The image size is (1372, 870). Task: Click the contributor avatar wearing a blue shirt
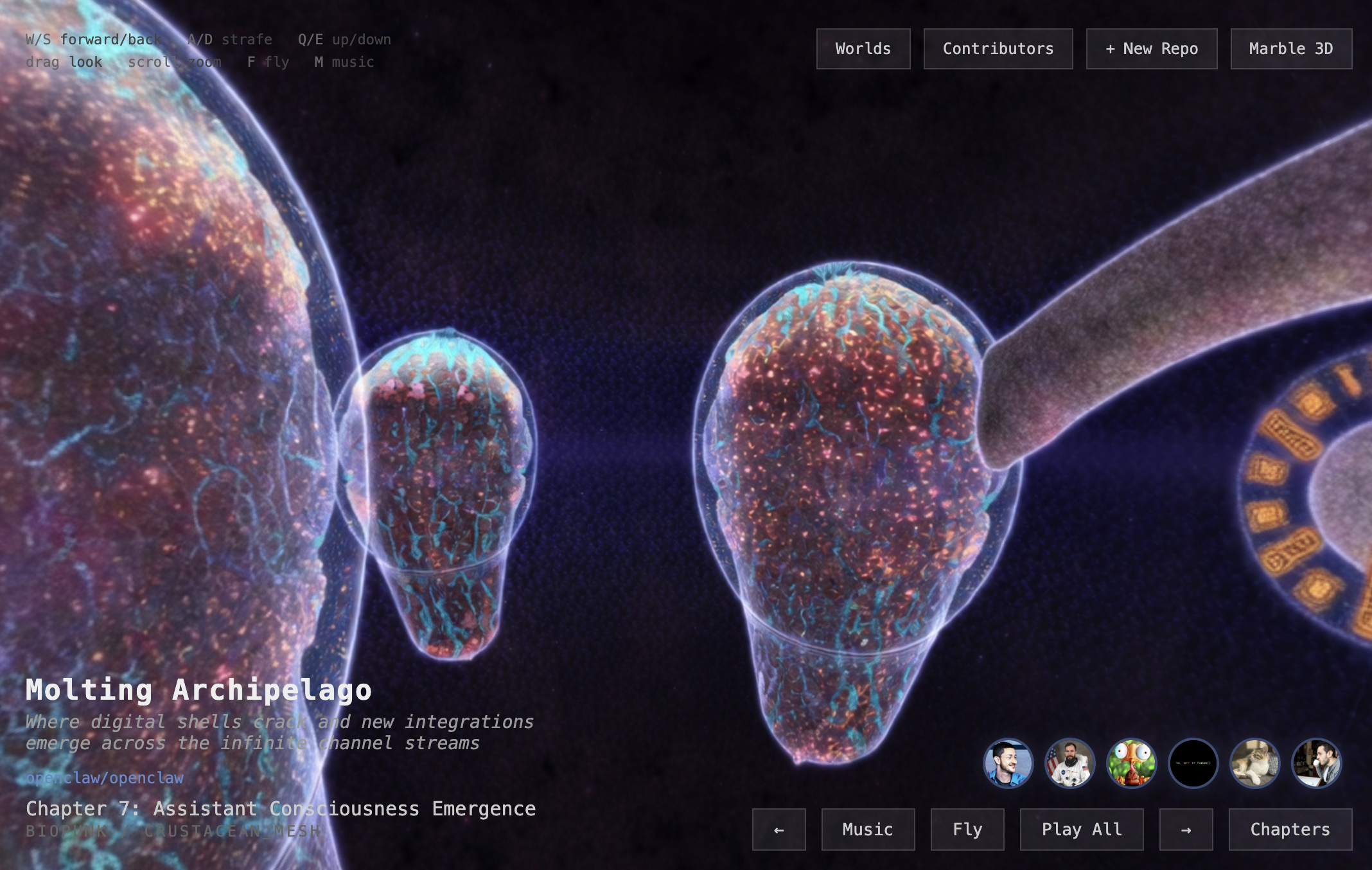(1008, 763)
